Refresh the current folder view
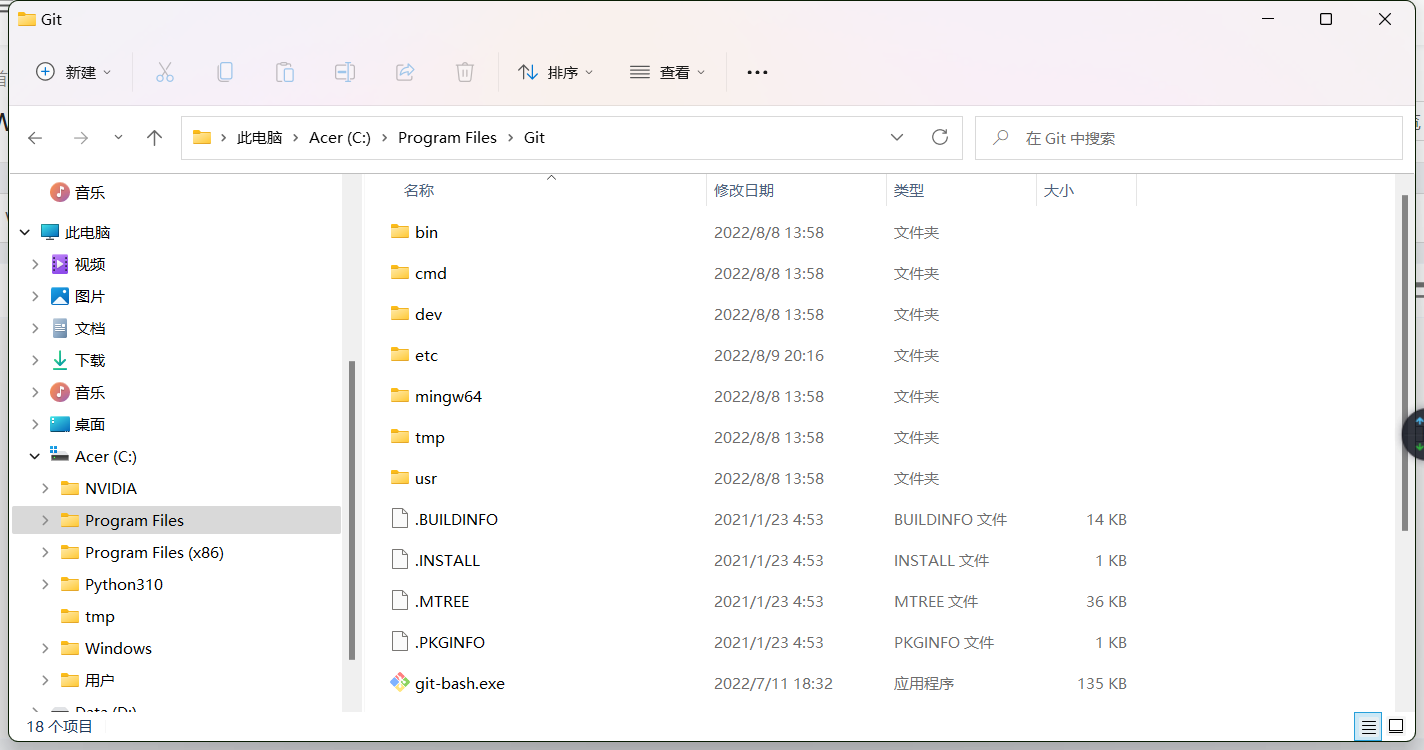Viewport: 1424px width, 750px height. click(x=939, y=138)
